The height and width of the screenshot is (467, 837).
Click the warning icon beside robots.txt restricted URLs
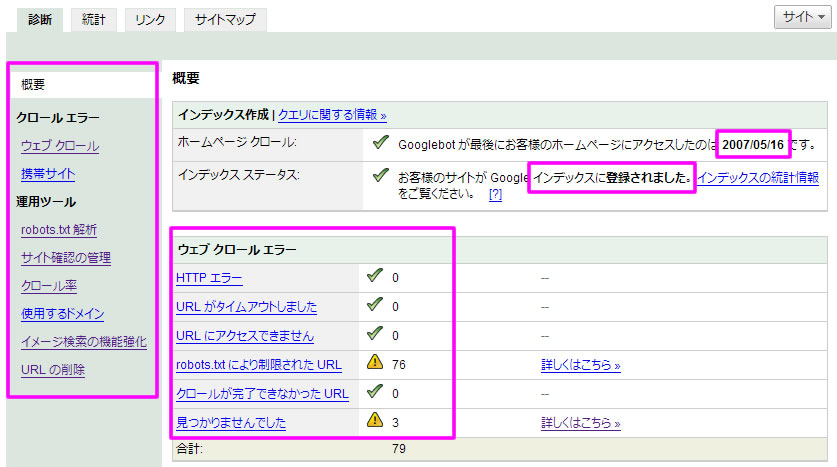[x=377, y=365]
